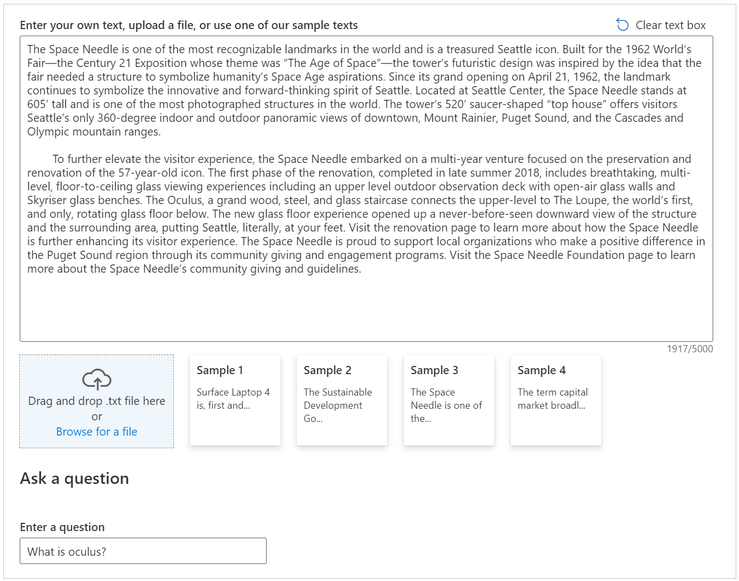The height and width of the screenshot is (581, 739).
Task: Select "The Sustainable Development" preview text
Action: click(x=337, y=399)
